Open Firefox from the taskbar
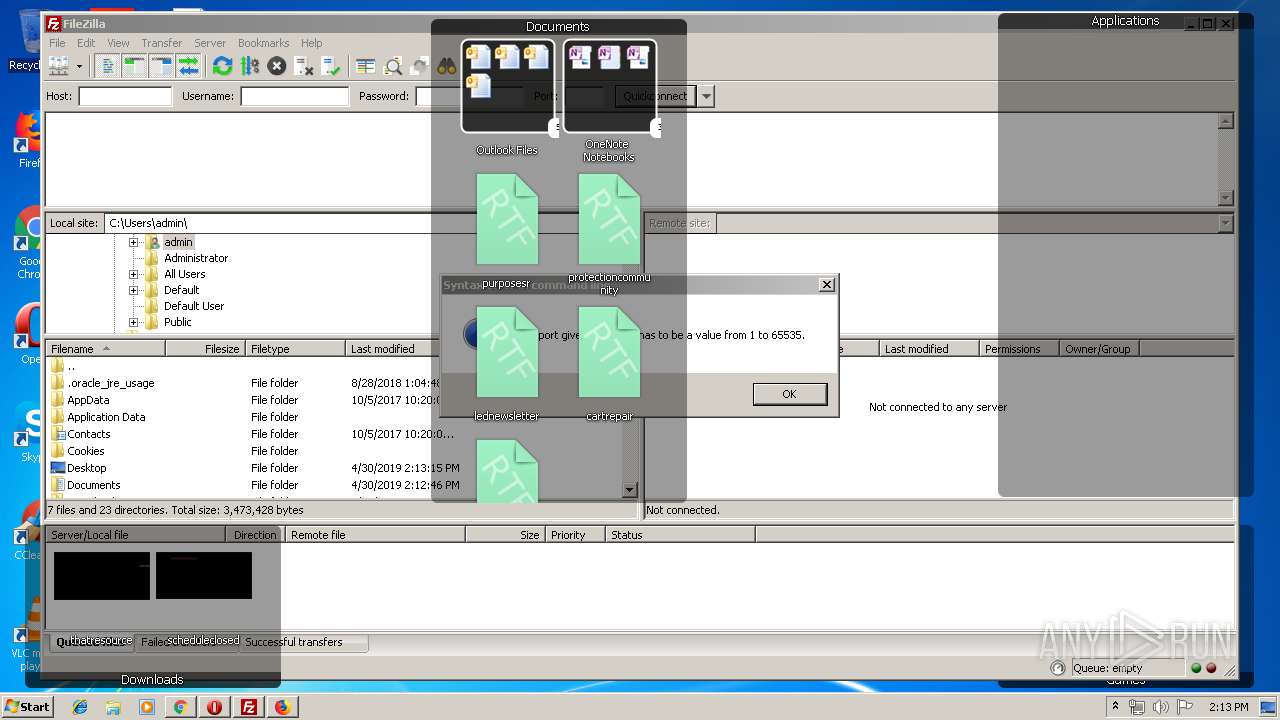The image size is (1280, 720). pos(283,707)
